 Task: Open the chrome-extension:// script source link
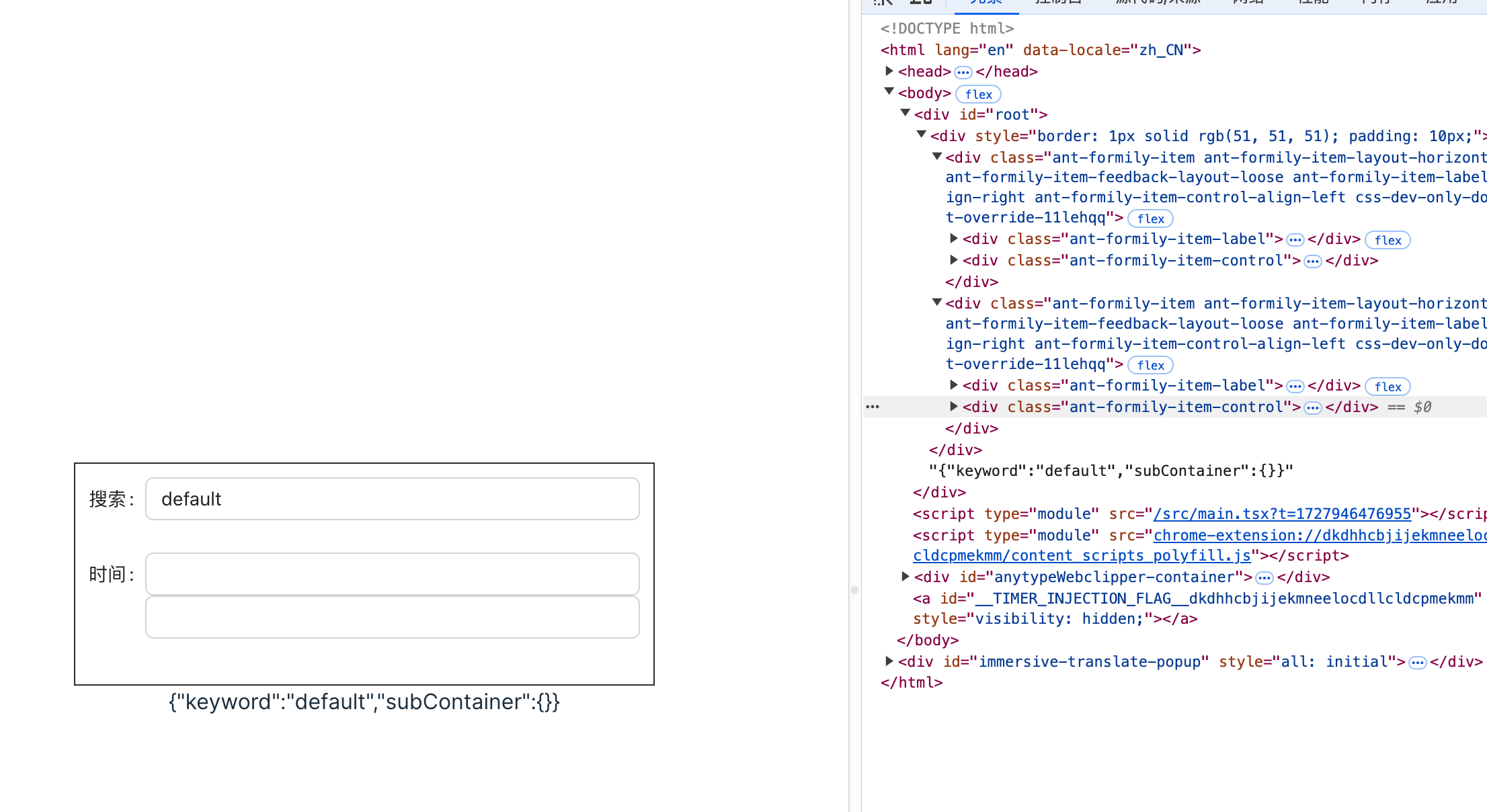tap(1320, 536)
